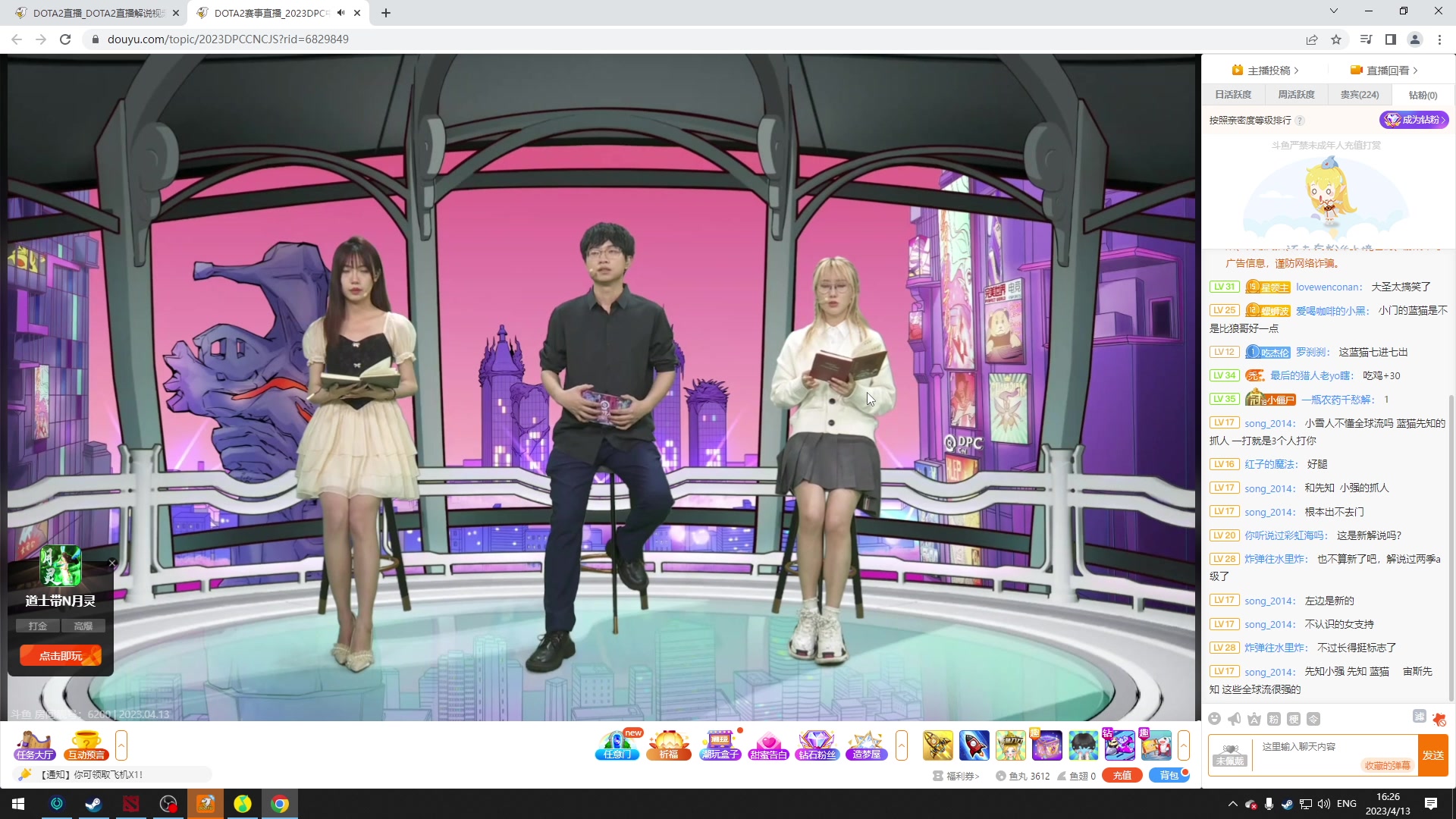This screenshot has width=1456, height=819.
Task: Open Chrome tab search dropdown
Action: click(x=1334, y=11)
